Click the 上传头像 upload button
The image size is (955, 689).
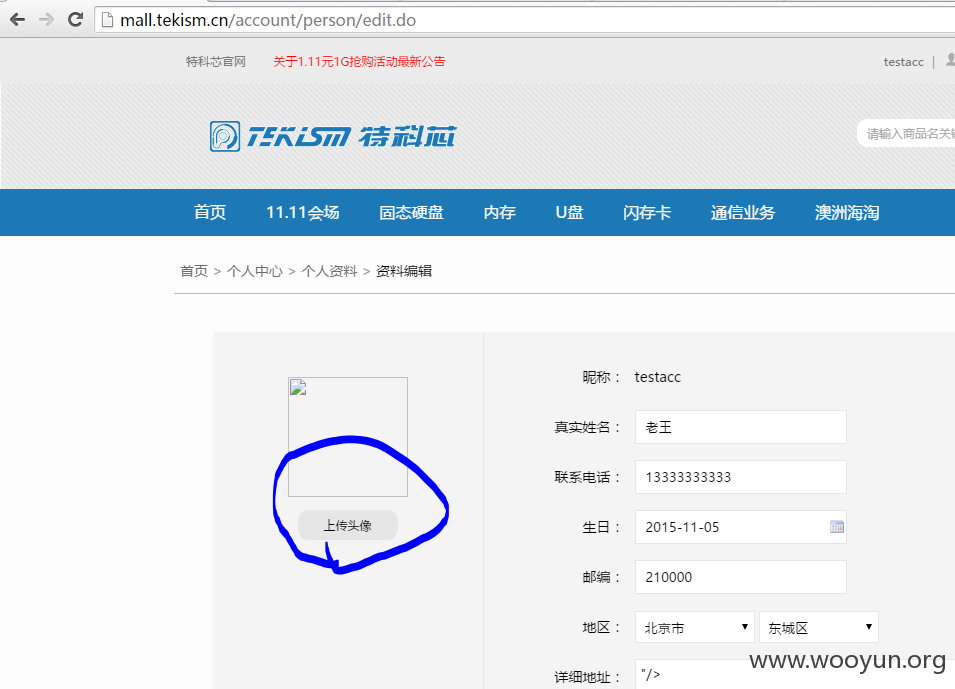pyautogui.click(x=348, y=525)
